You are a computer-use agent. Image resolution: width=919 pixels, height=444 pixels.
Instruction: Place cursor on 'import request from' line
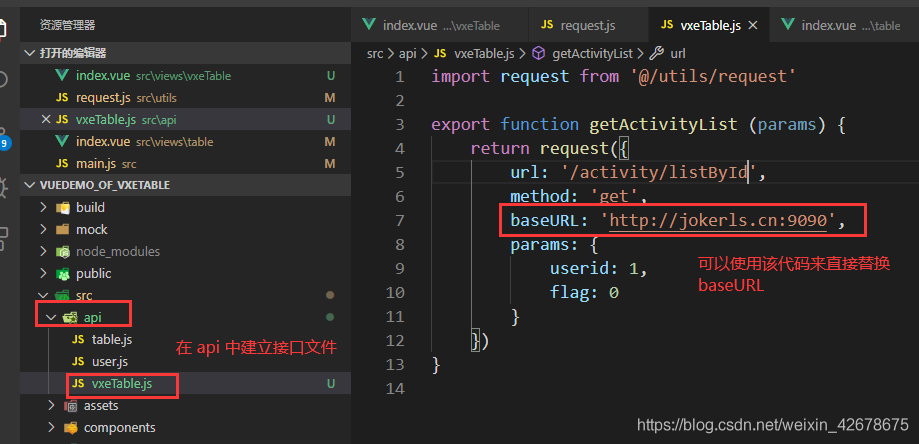point(613,76)
